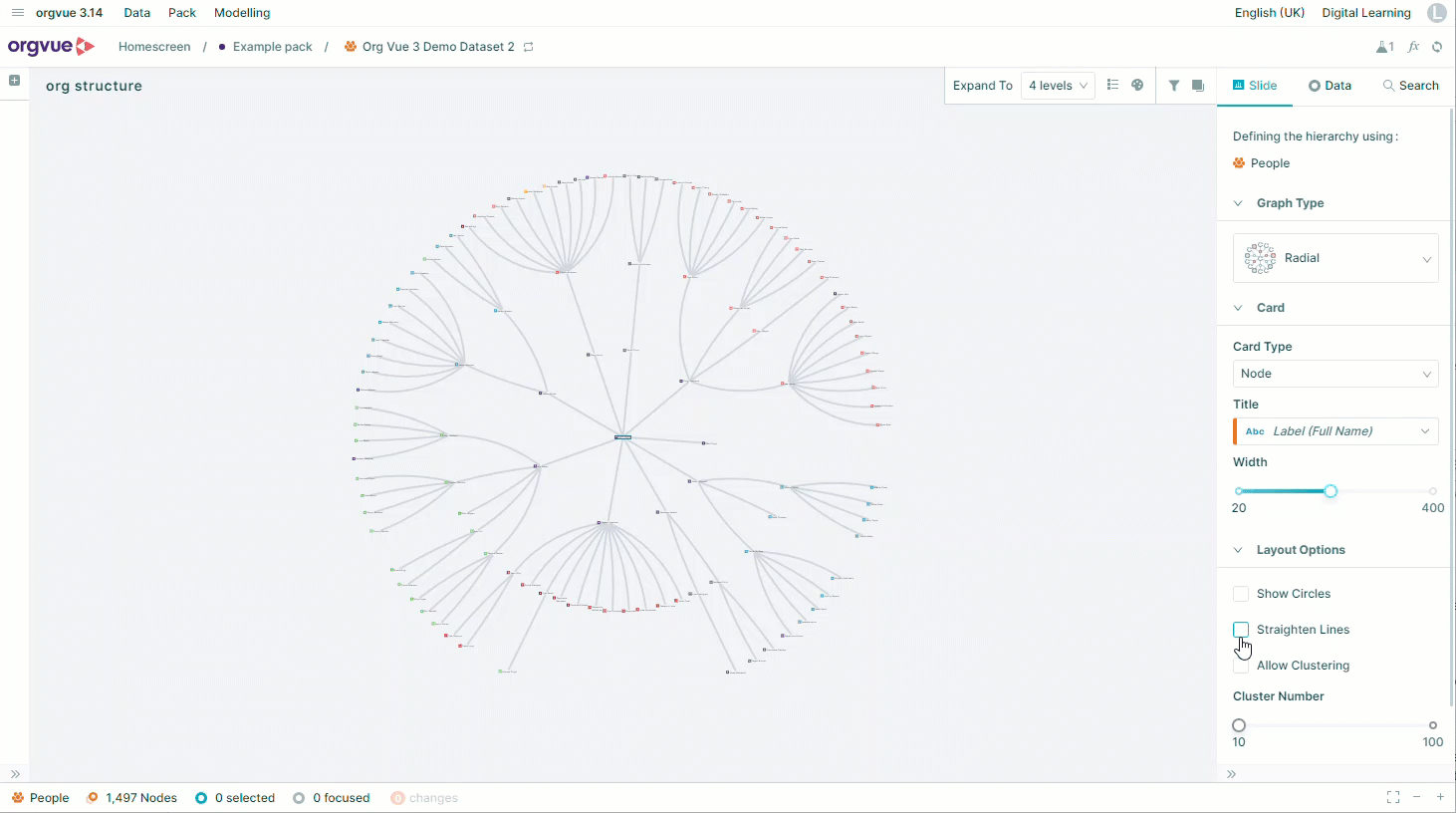Open the Card Type Node dropdown
The image size is (1456, 813).
[x=1335, y=374]
